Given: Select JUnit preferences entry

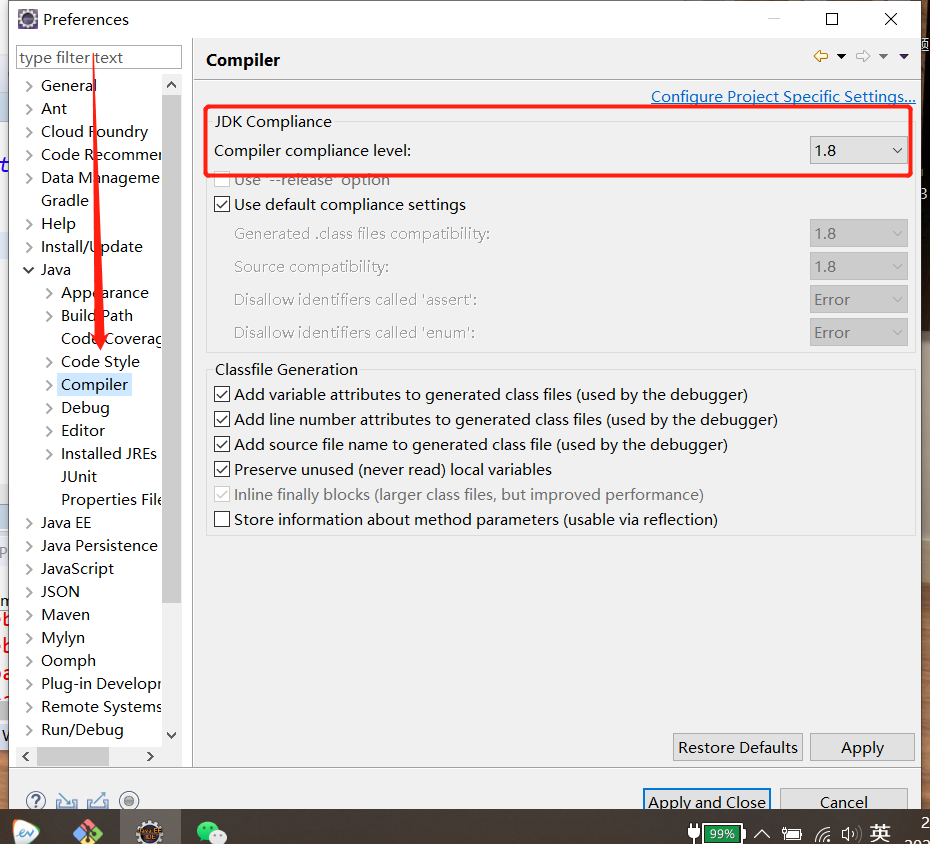Looking at the screenshot, I should (79, 477).
